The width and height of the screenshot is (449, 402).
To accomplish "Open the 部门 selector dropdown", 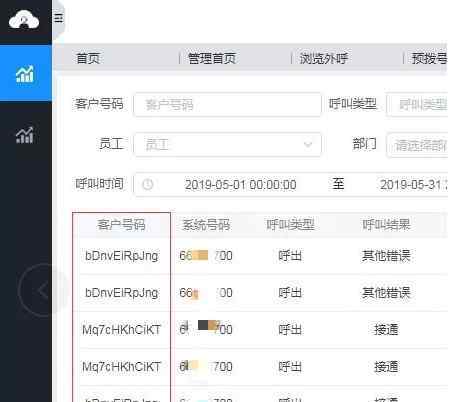I will [x=418, y=145].
